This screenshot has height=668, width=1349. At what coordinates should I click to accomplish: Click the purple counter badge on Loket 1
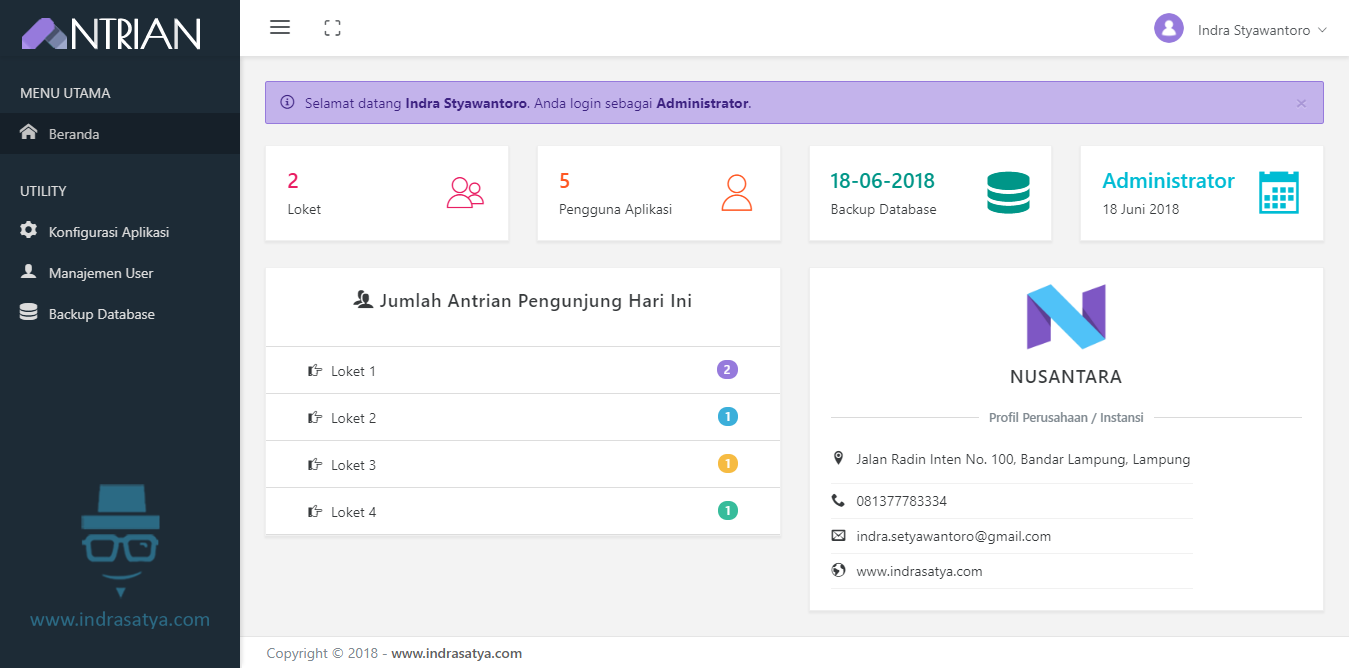click(727, 369)
